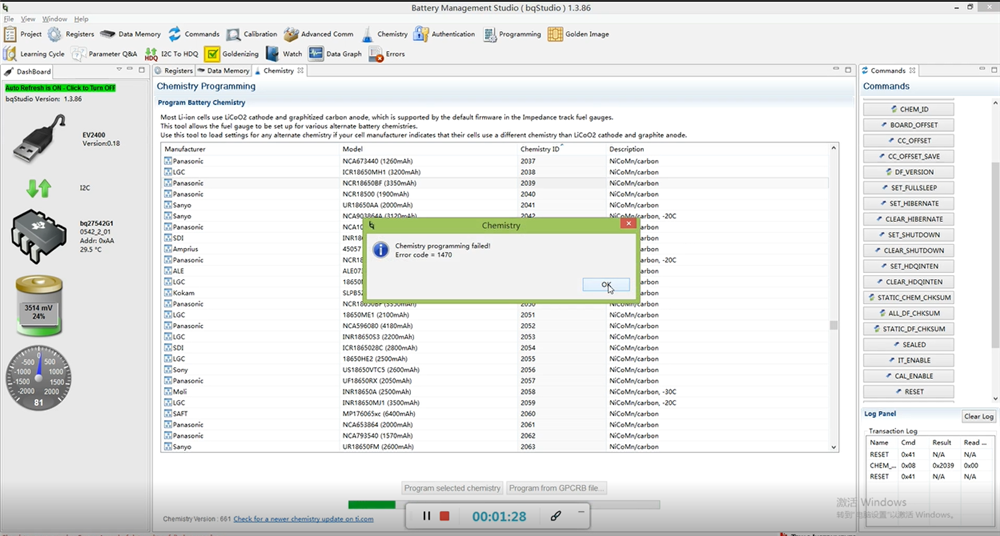Turn off Auto Refresh in DashBoard
The width and height of the screenshot is (1000, 536).
61,88
